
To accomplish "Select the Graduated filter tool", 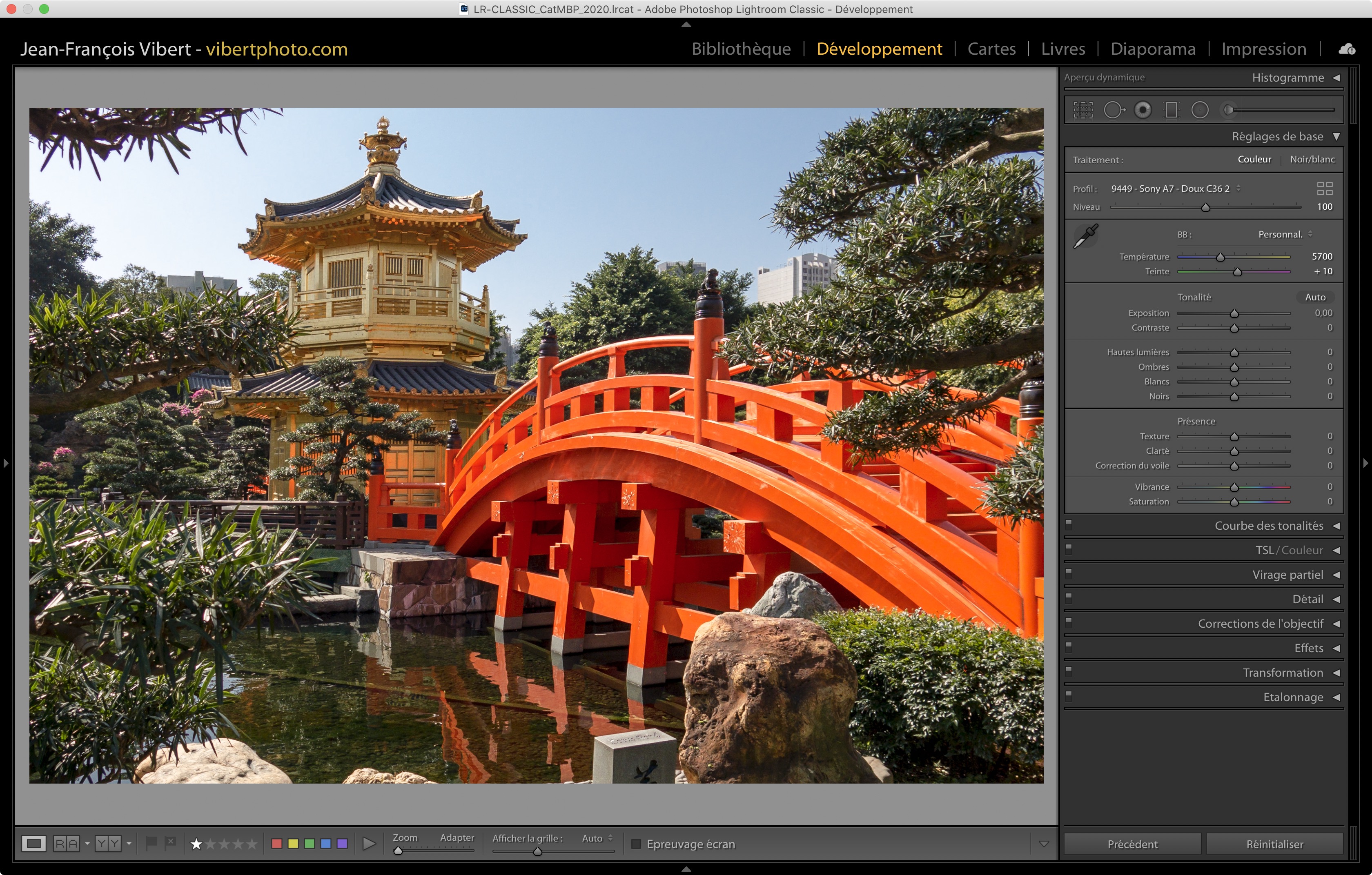I will point(1171,110).
